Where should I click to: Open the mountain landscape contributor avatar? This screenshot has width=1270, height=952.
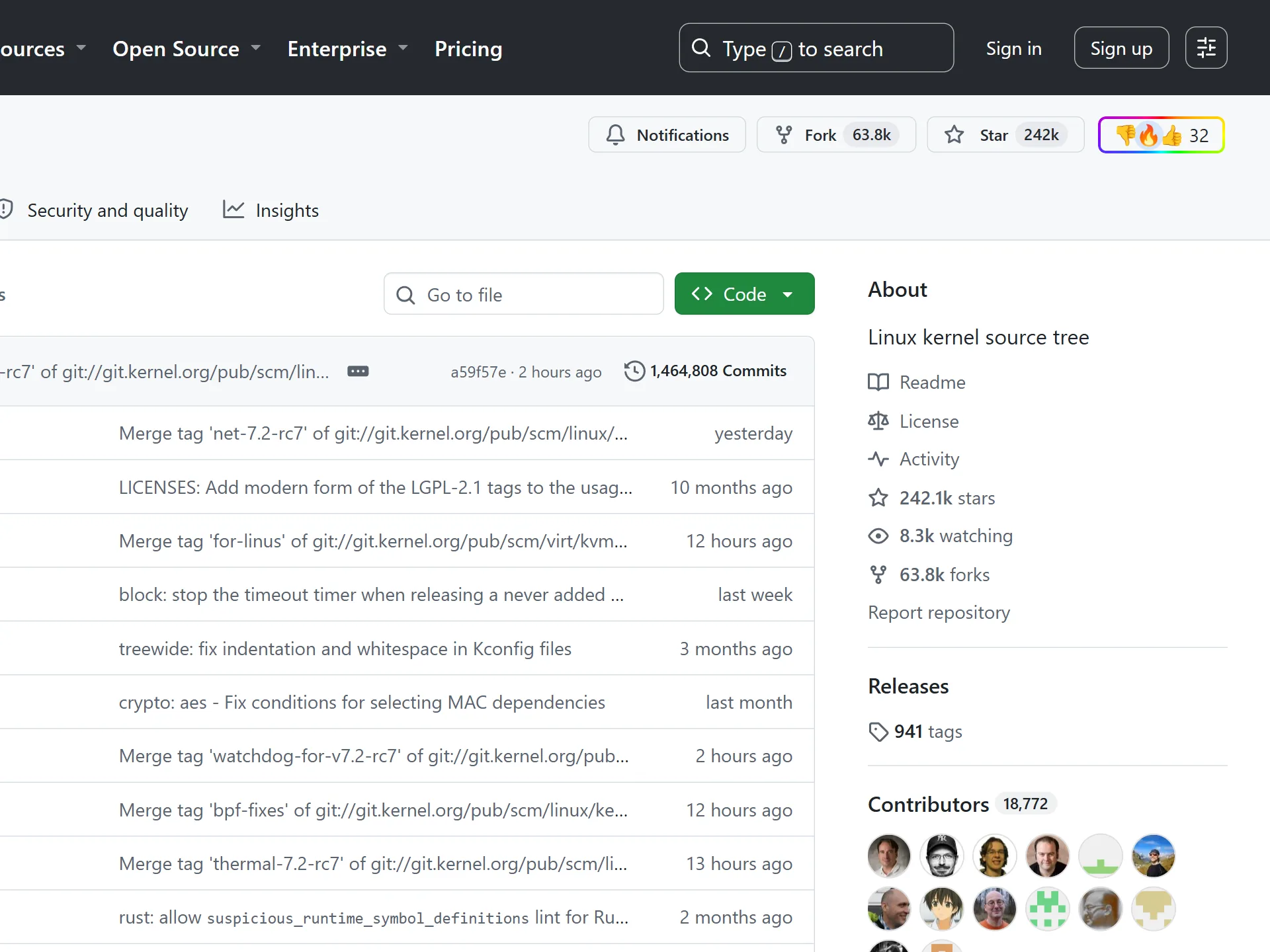click(x=1154, y=855)
